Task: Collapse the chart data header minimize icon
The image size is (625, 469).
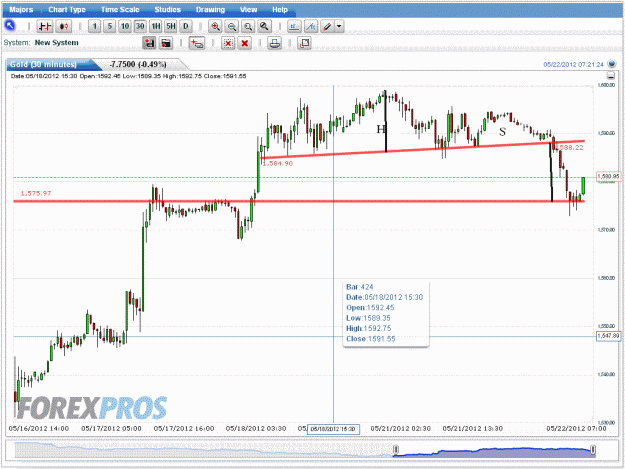Action: 610,75
